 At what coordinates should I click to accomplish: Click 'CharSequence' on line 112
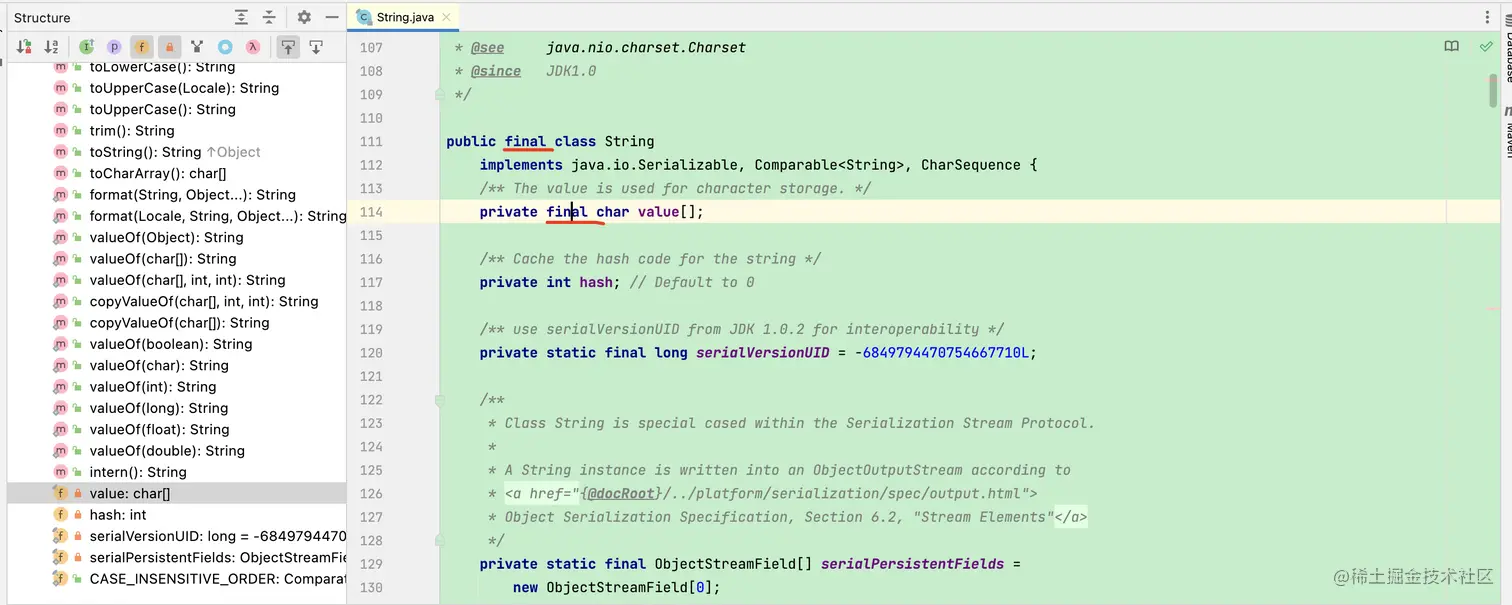(x=971, y=165)
